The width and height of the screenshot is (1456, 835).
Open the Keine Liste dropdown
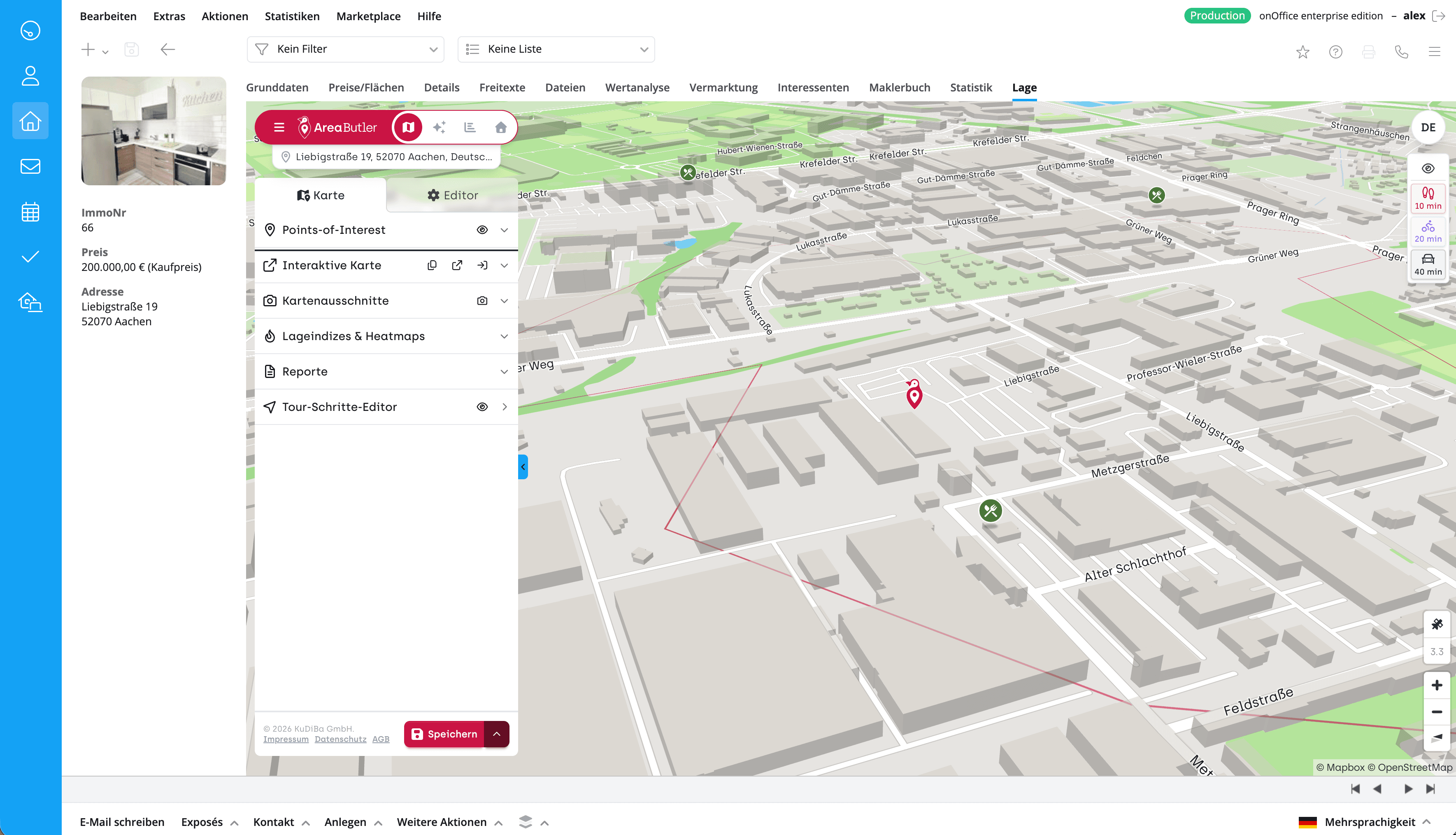point(556,49)
